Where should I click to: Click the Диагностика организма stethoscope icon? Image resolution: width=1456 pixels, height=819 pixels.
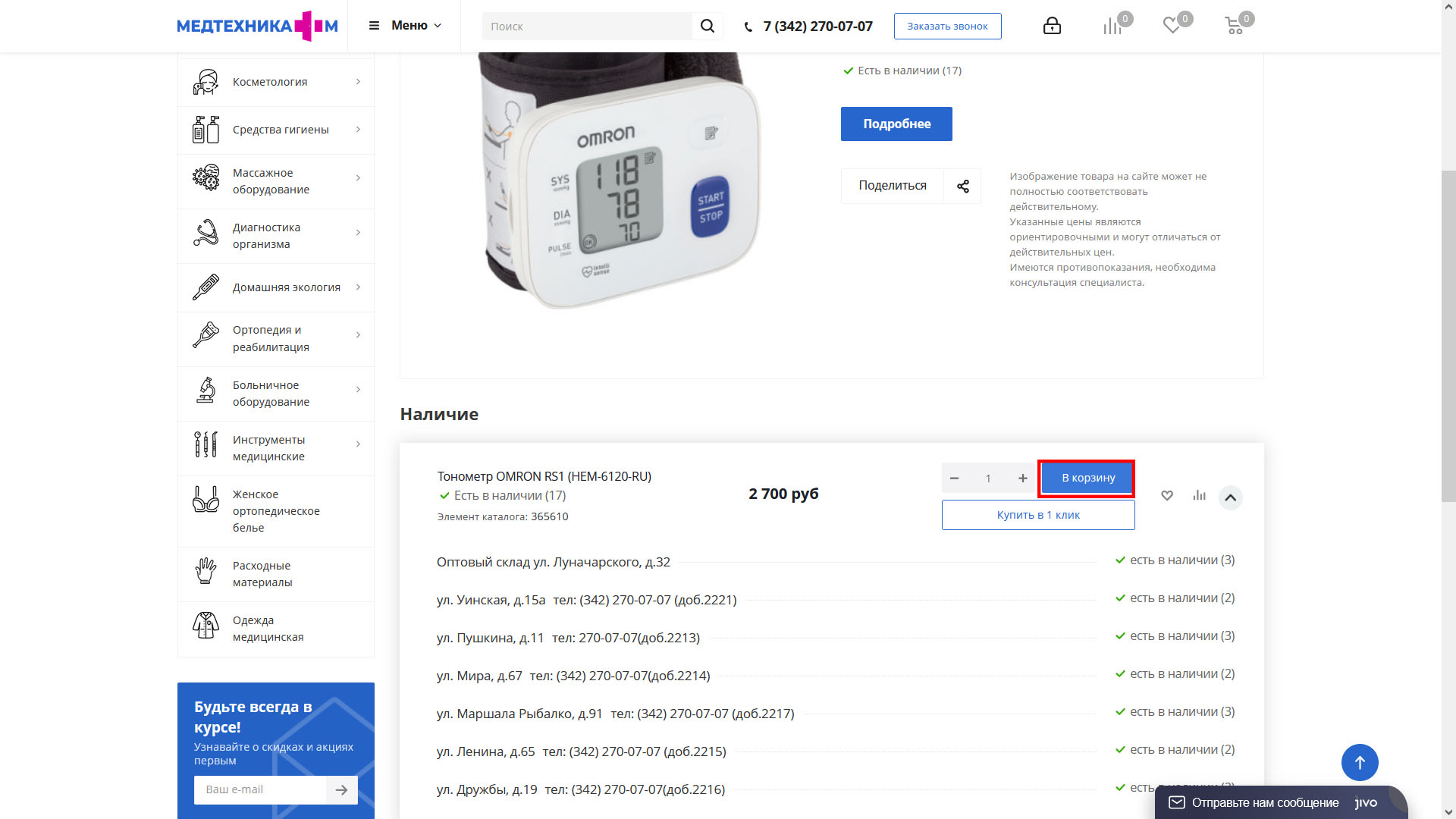click(206, 233)
